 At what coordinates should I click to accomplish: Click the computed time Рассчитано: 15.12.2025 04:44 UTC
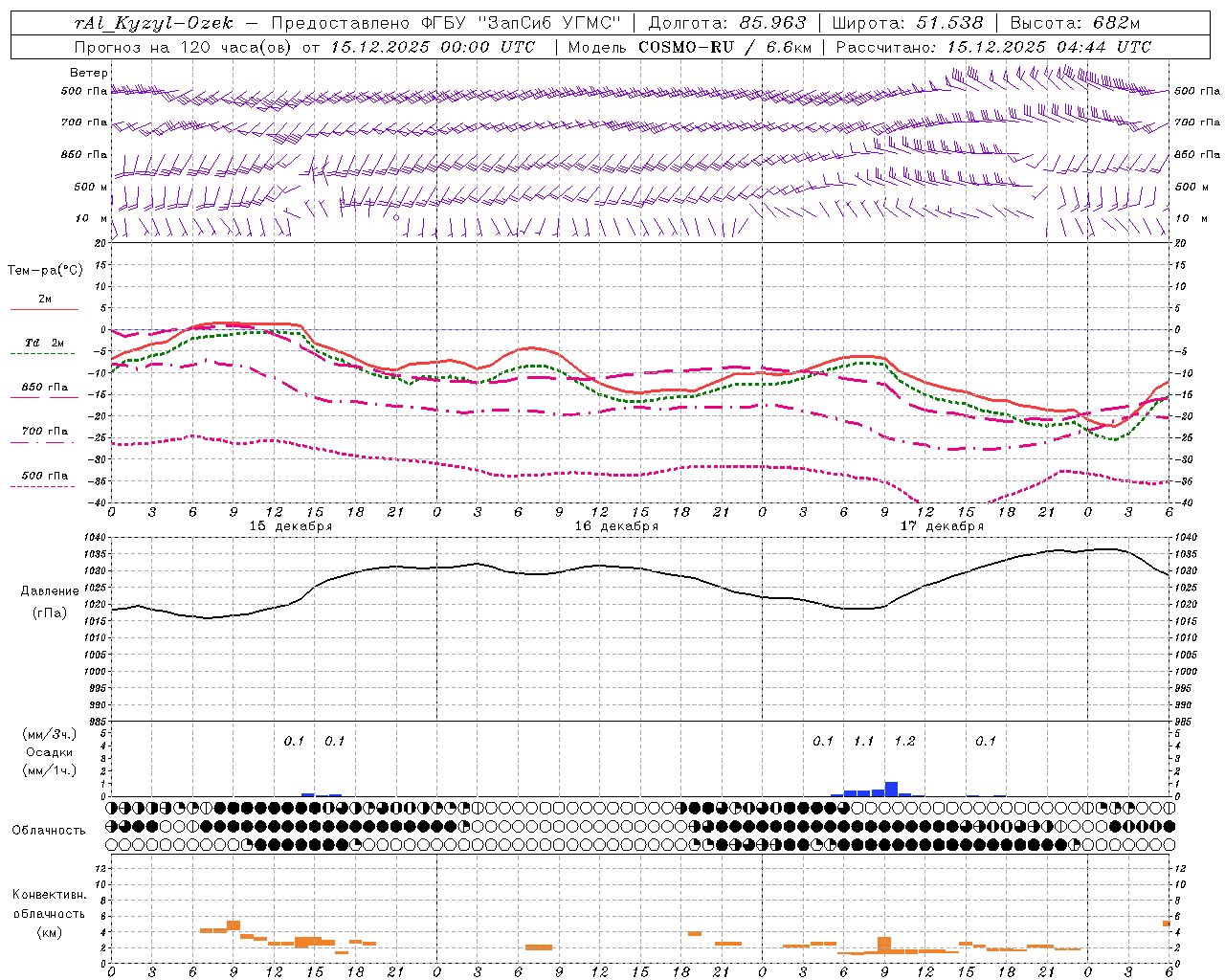(993, 47)
